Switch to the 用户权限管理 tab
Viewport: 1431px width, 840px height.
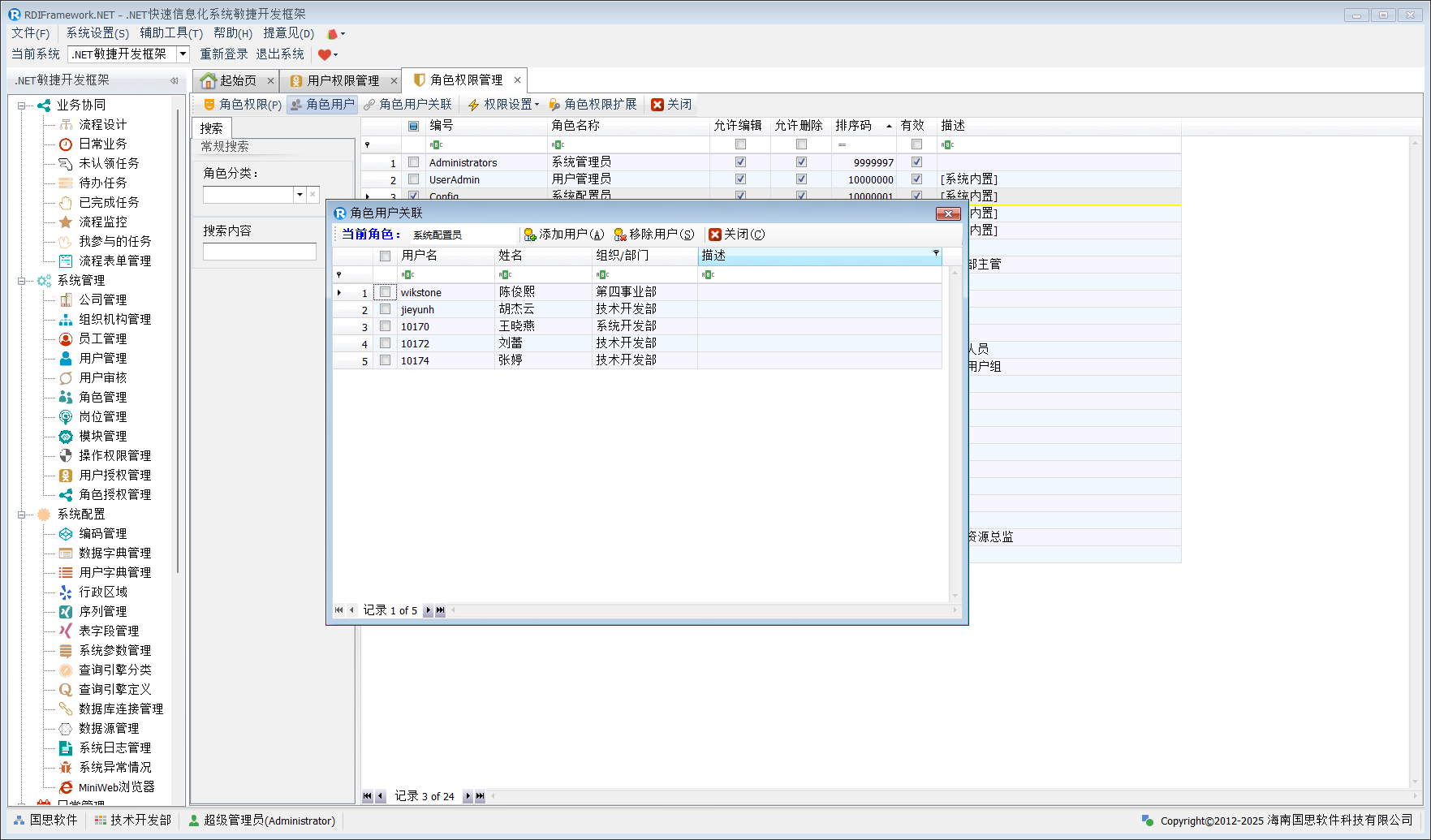click(343, 80)
